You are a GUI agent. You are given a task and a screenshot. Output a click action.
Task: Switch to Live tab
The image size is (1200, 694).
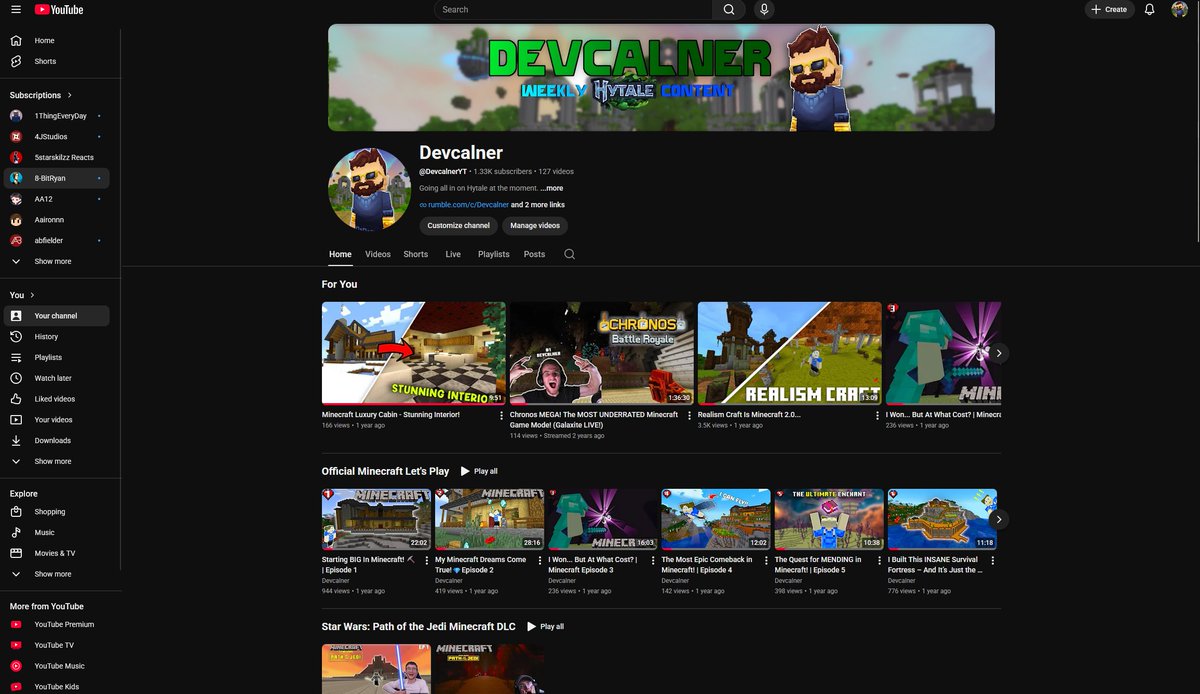click(x=453, y=254)
